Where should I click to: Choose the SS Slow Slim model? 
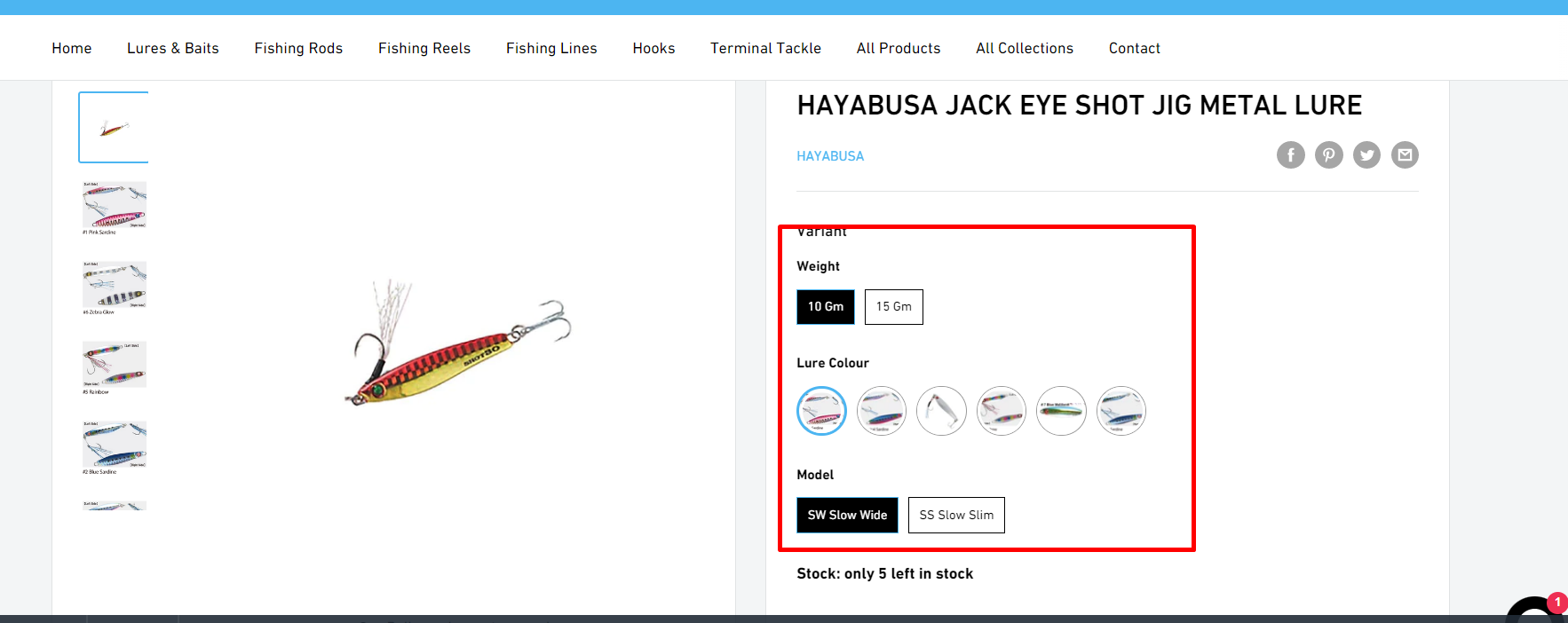[x=956, y=516]
